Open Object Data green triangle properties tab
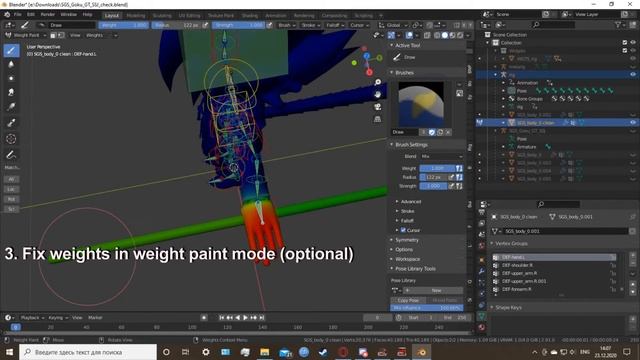Image resolution: width=640 pixels, height=360 pixels. [482, 316]
